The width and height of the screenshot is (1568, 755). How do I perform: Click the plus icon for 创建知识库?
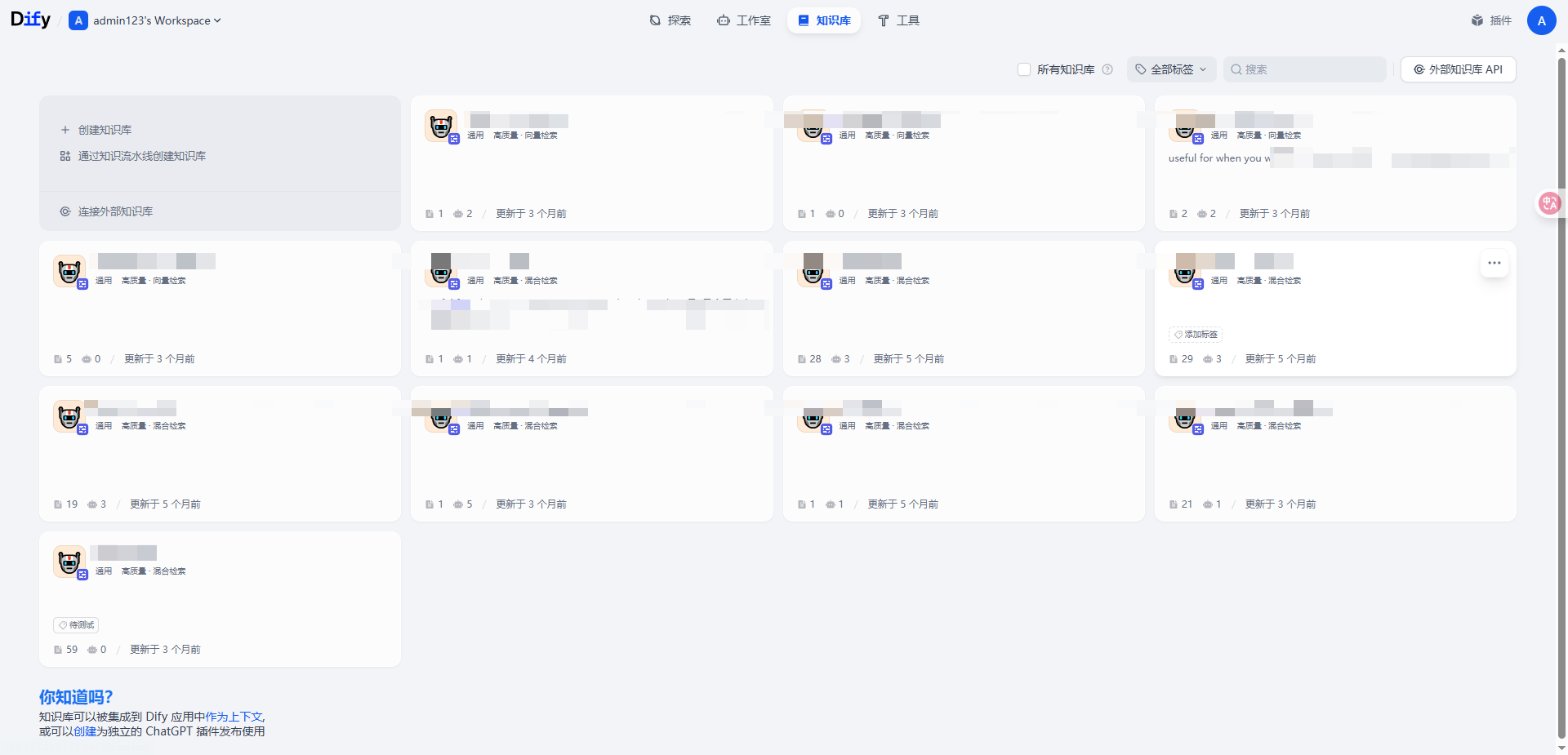pyautogui.click(x=65, y=130)
